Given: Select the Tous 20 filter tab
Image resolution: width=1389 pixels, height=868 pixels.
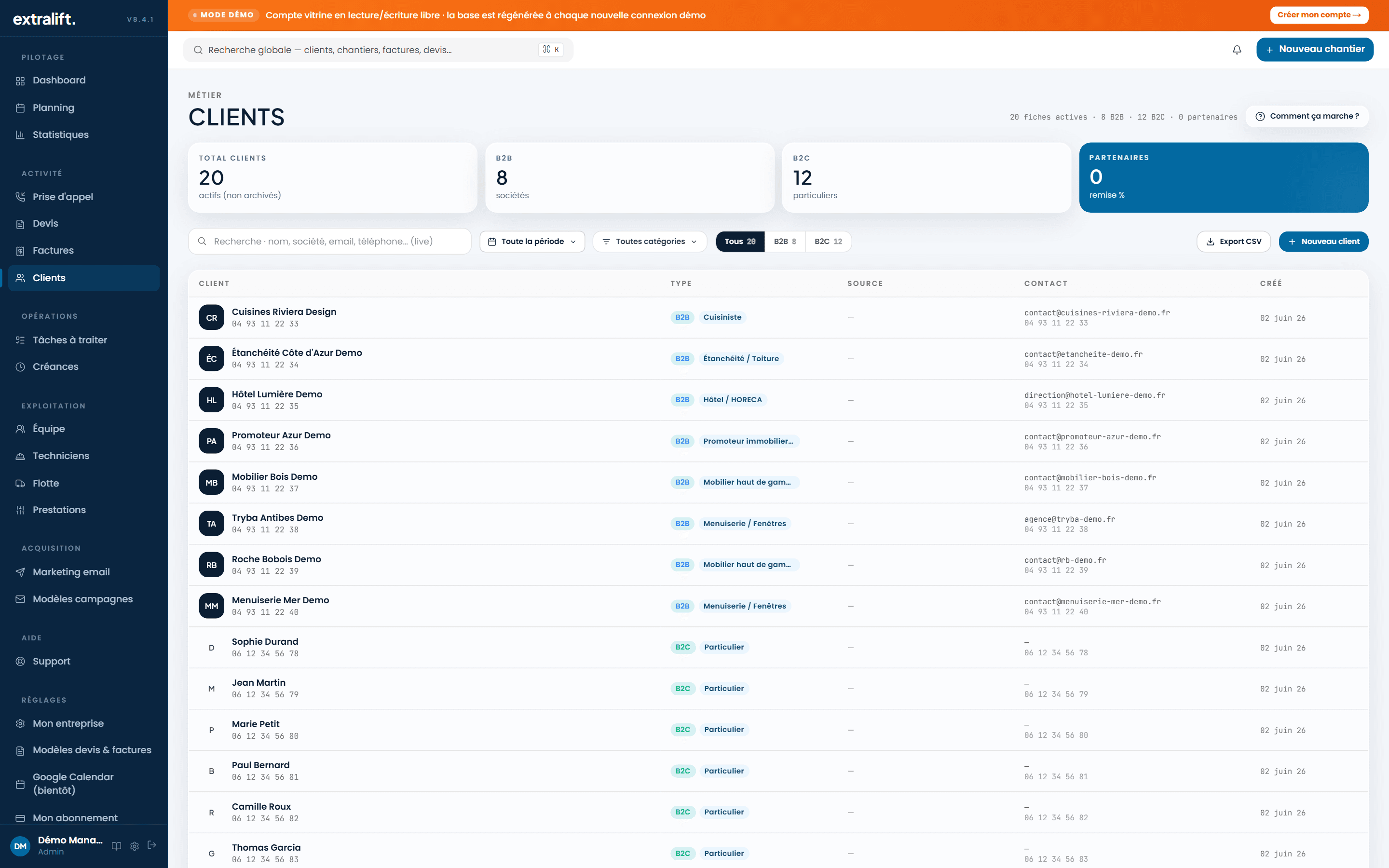Looking at the screenshot, I should 740,242.
